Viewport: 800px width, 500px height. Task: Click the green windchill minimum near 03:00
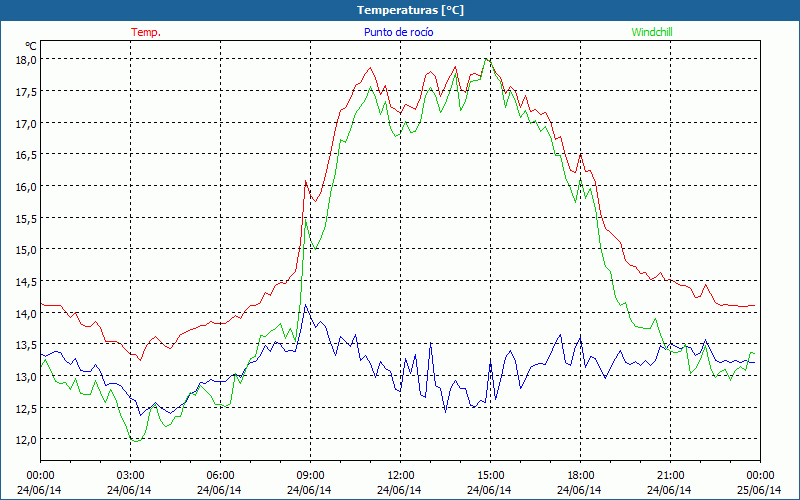135,441
